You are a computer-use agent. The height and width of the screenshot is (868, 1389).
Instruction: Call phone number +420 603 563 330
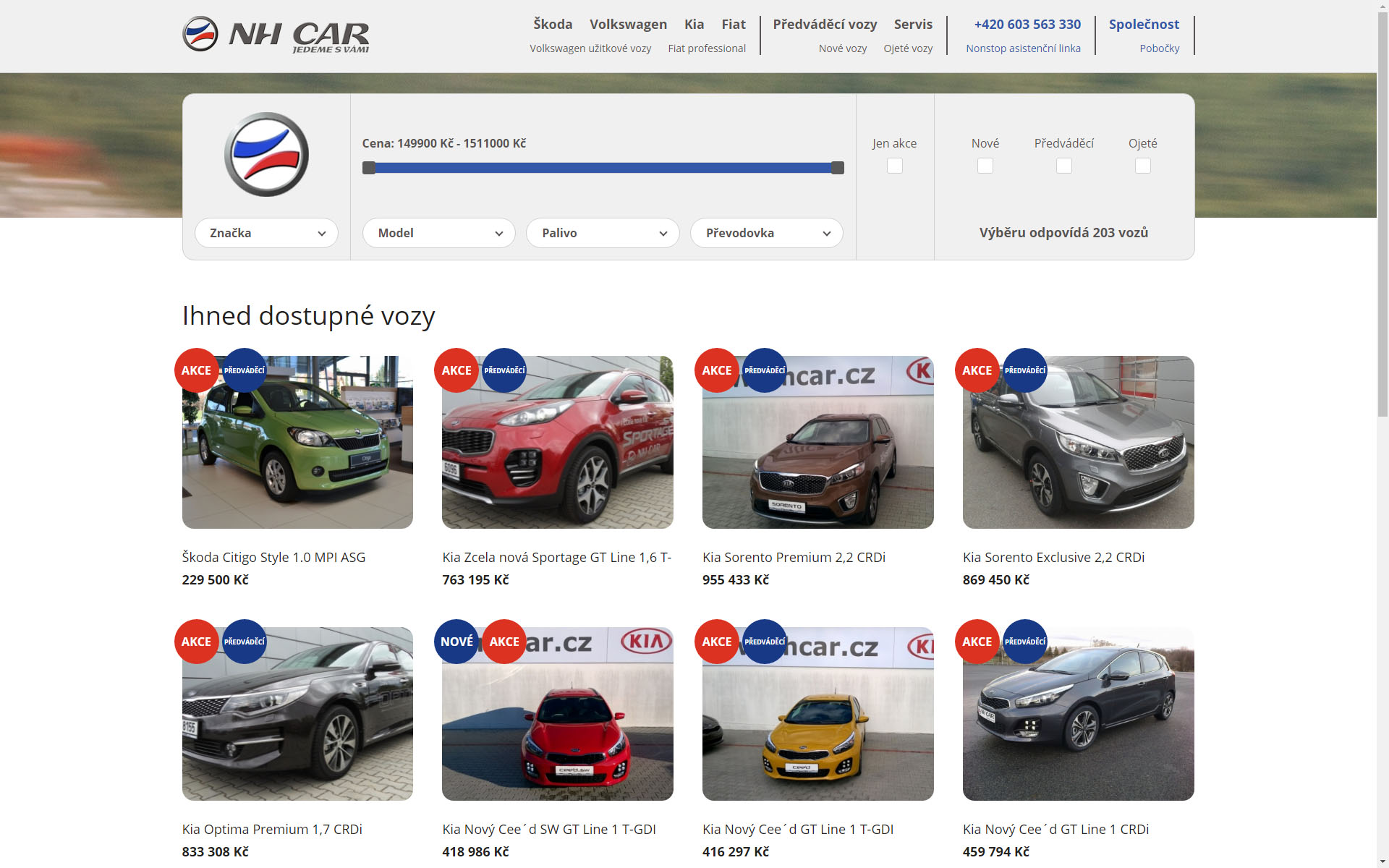pos(1027,24)
